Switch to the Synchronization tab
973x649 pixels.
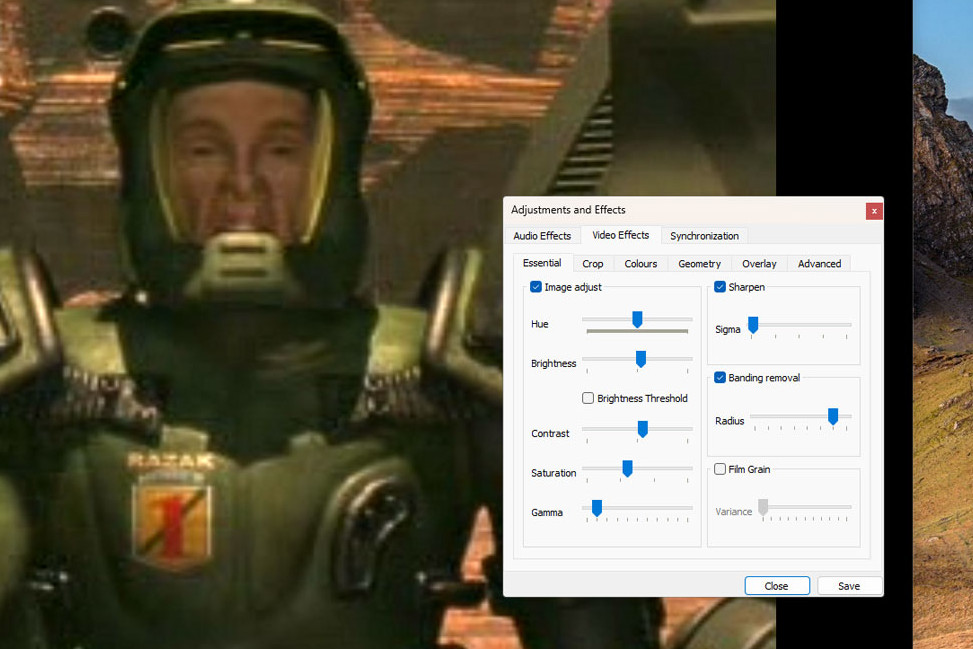click(704, 235)
